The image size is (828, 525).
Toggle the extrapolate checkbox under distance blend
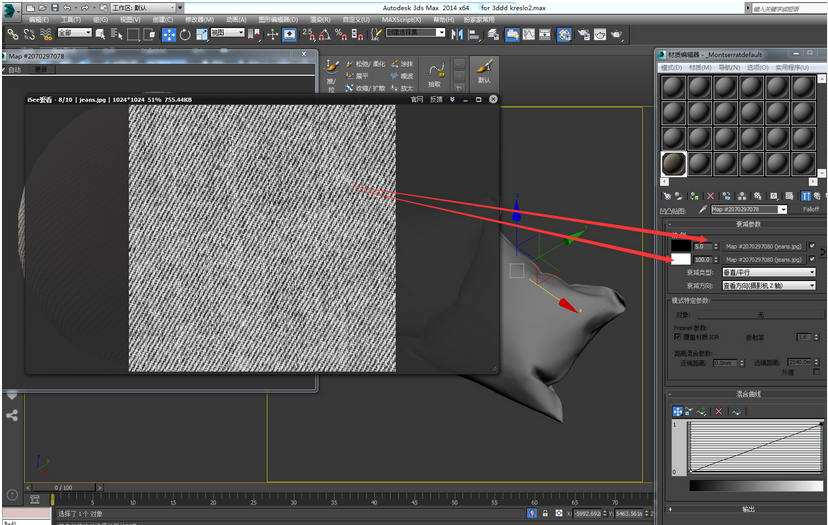click(x=816, y=372)
